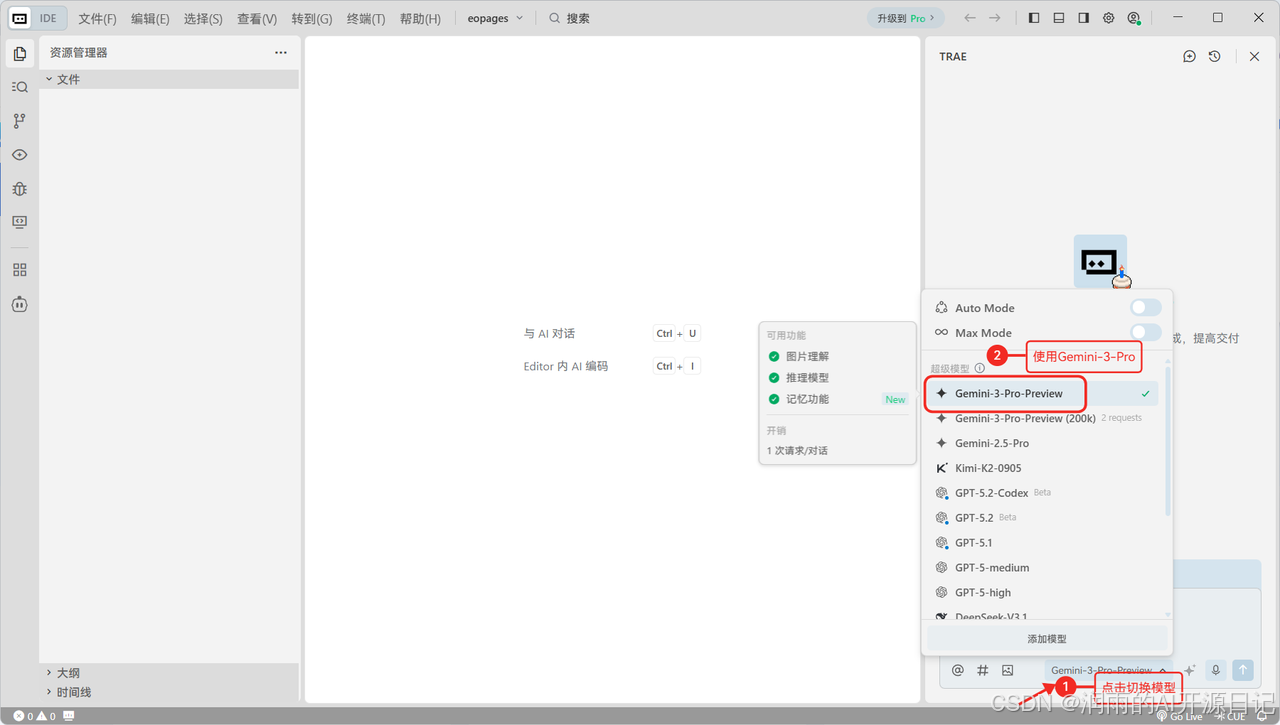Open the Run and Debug bug icon

pos(20,189)
